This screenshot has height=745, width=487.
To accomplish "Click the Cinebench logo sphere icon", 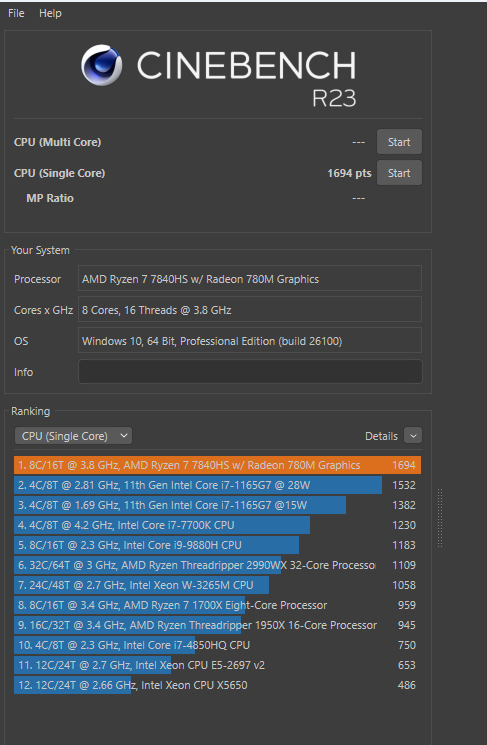I will pyautogui.click(x=101, y=65).
